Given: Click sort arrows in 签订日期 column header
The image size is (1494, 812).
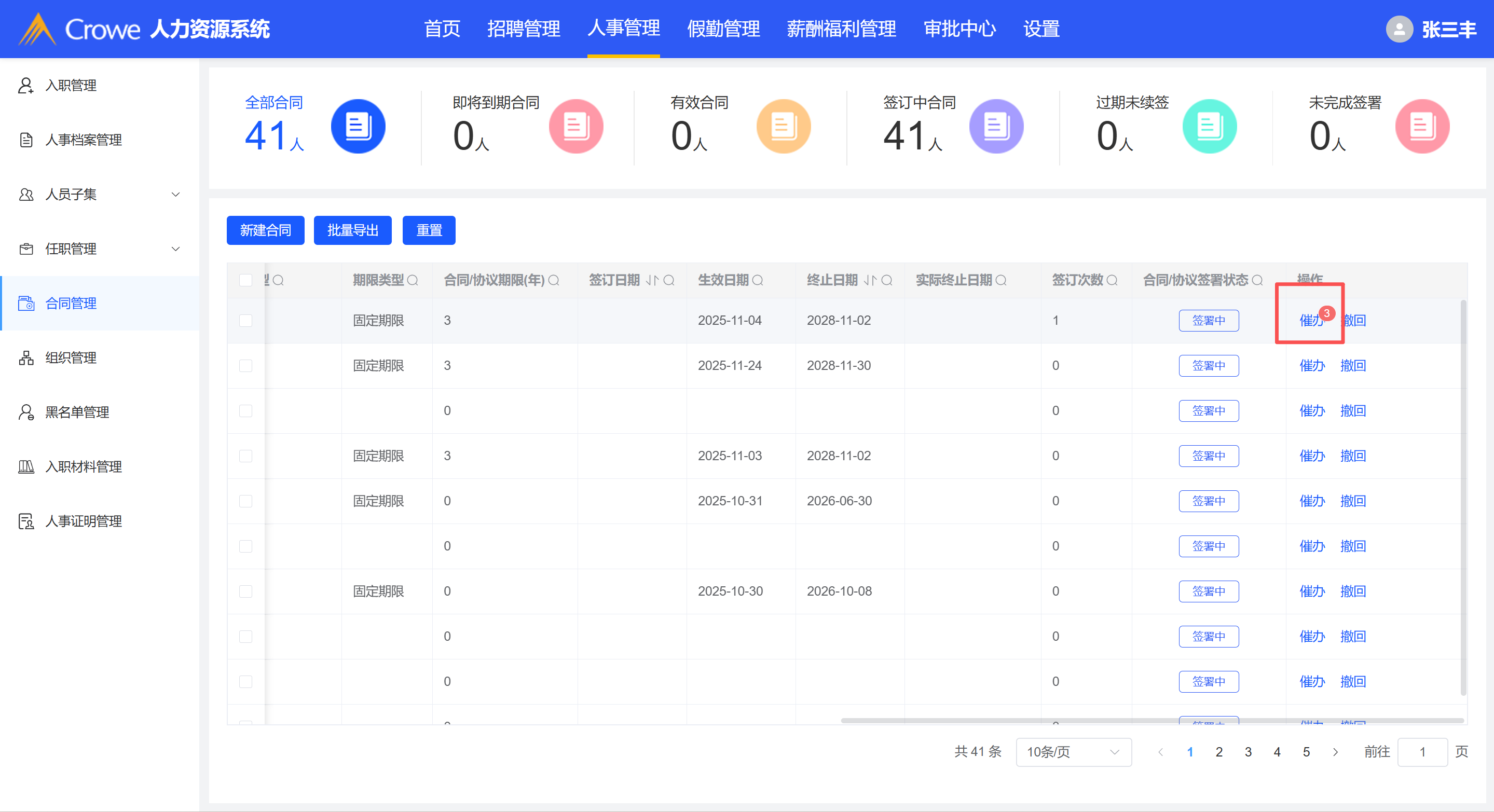Looking at the screenshot, I should point(652,281).
